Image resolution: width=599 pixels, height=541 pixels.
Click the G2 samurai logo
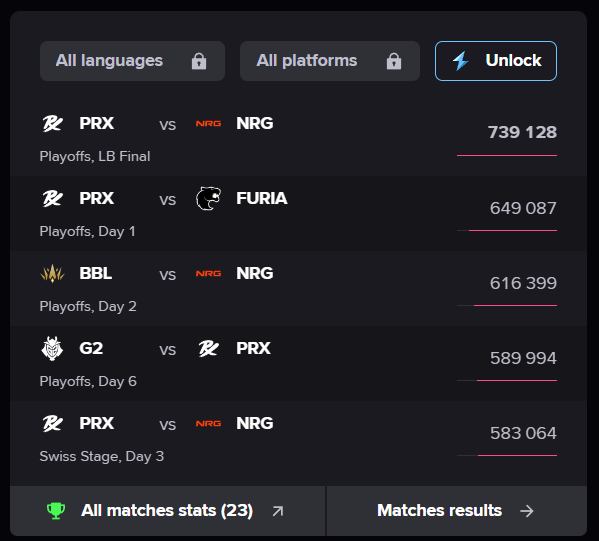52,348
